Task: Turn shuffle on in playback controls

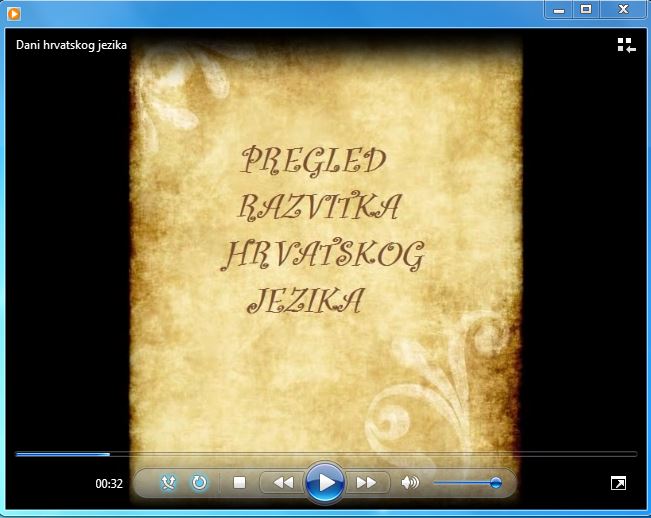Action: (x=168, y=483)
